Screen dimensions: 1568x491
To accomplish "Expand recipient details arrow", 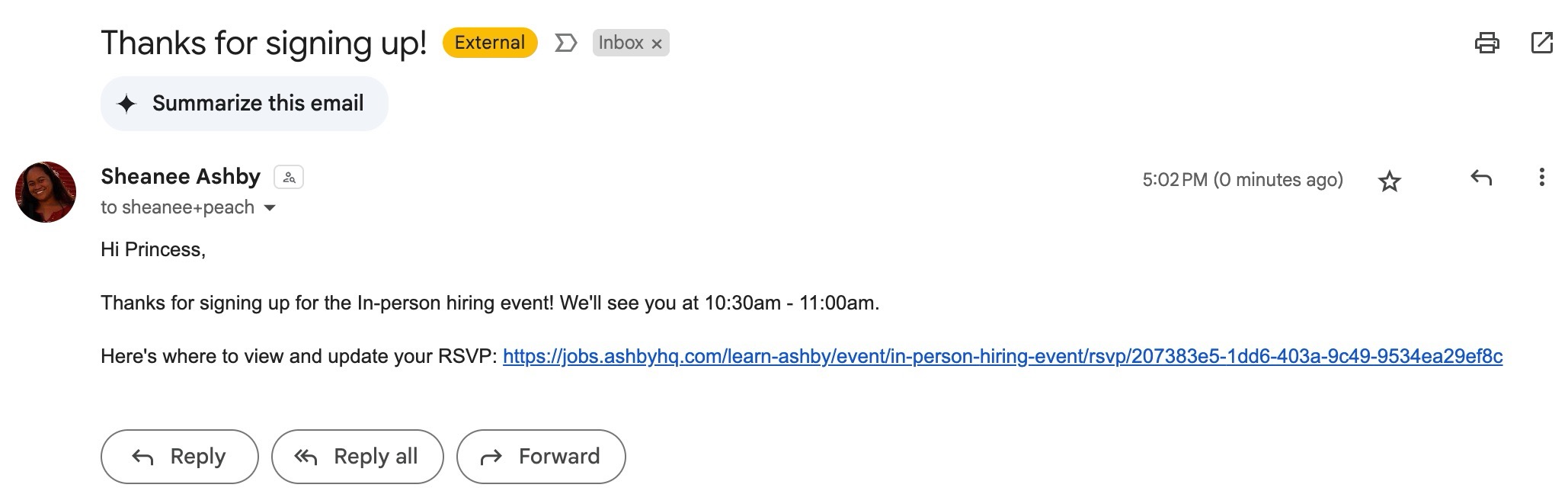I will pos(269,207).
